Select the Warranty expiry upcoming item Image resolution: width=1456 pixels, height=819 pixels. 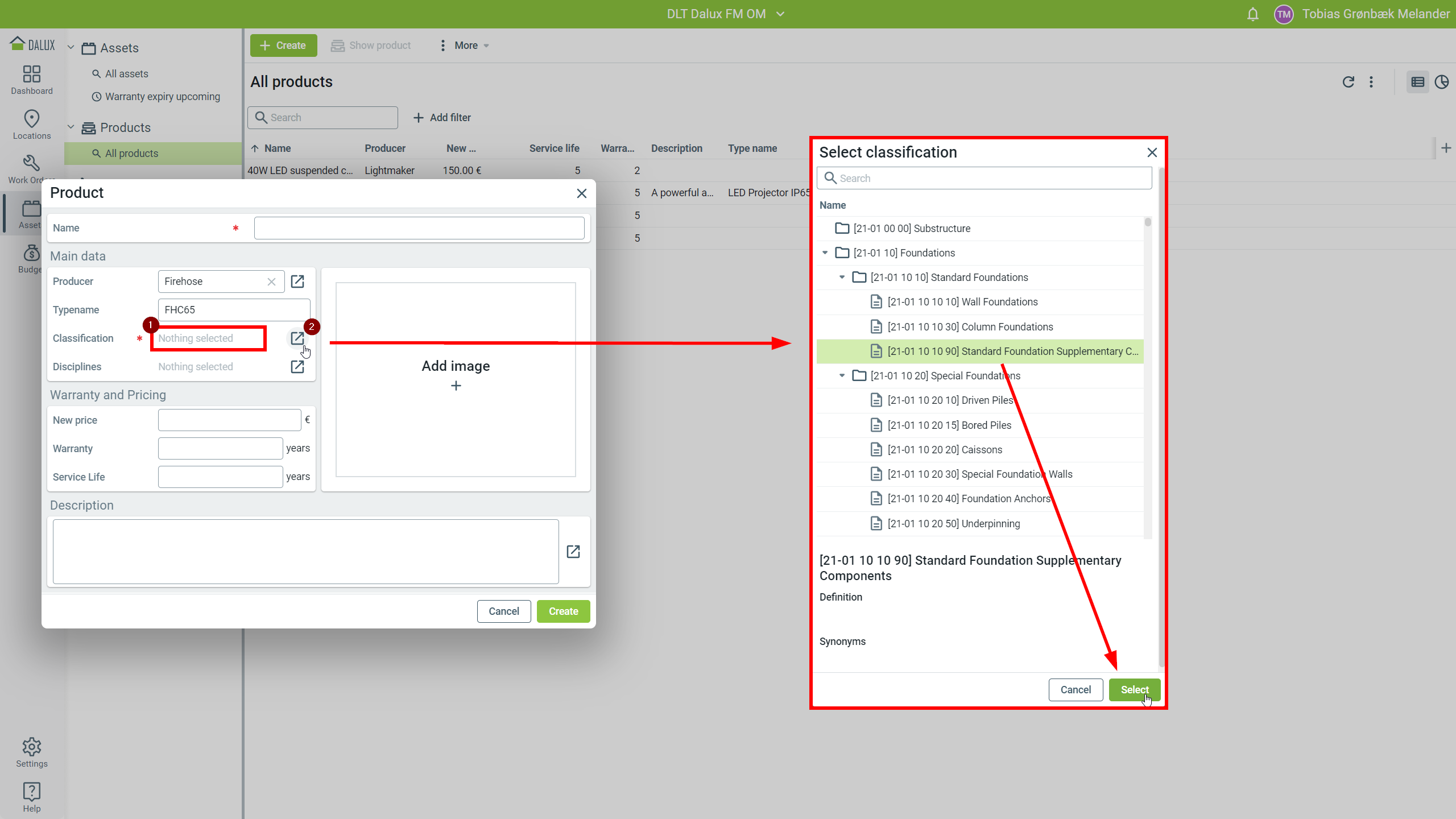162,97
